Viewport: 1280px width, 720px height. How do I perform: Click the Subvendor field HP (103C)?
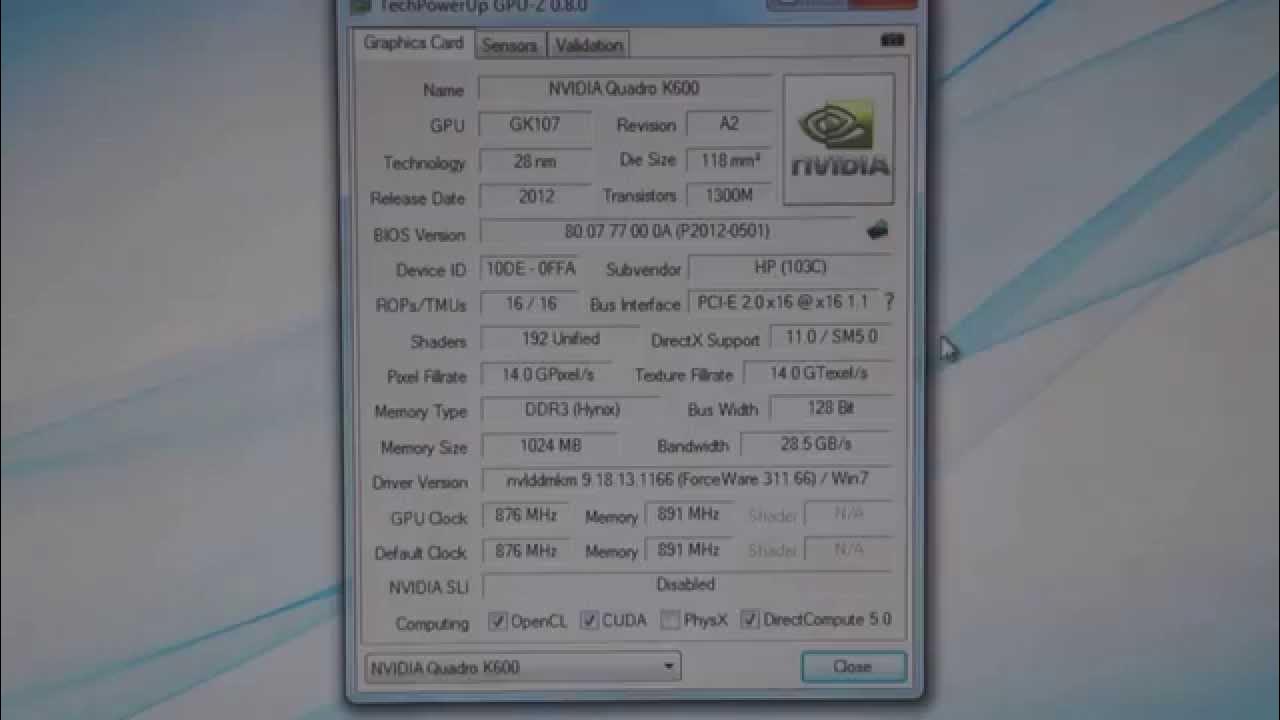[790, 267]
